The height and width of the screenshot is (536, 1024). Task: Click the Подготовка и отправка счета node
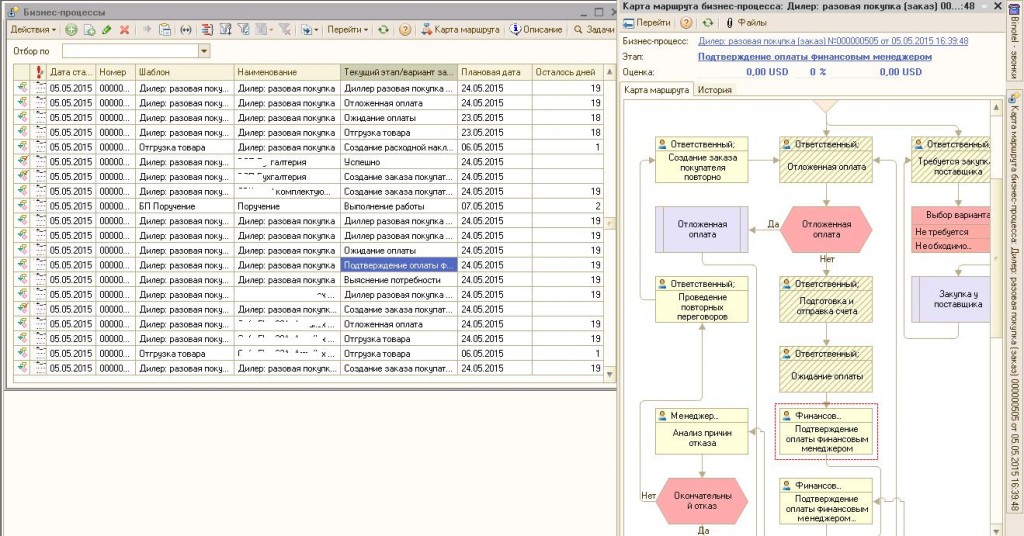[x=826, y=300]
